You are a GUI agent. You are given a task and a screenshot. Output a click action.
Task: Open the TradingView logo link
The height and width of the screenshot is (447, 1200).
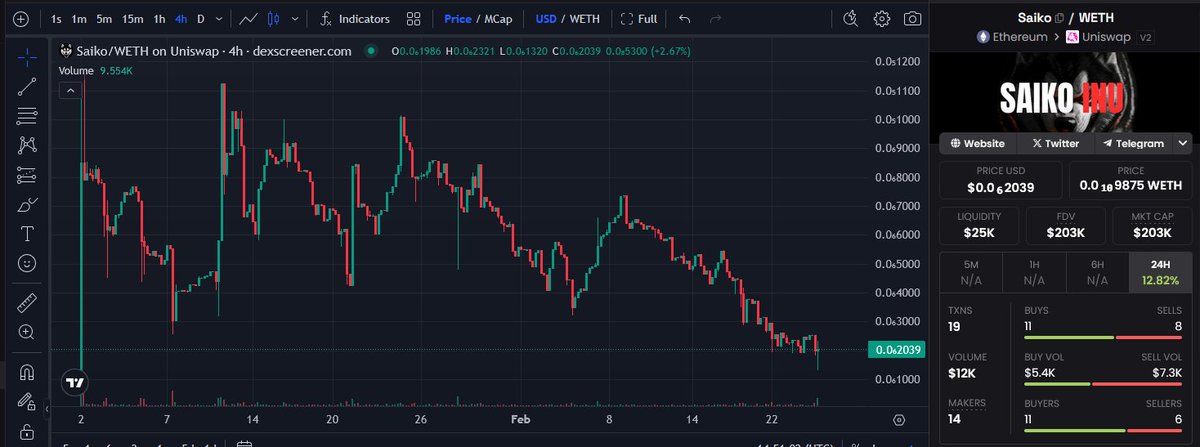tap(74, 382)
